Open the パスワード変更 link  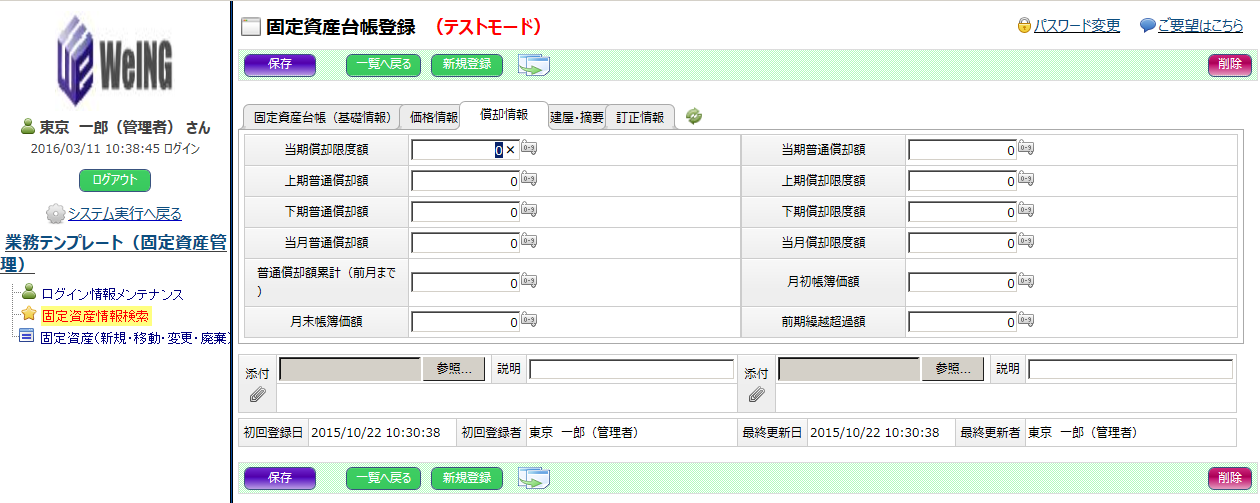click(1076, 26)
